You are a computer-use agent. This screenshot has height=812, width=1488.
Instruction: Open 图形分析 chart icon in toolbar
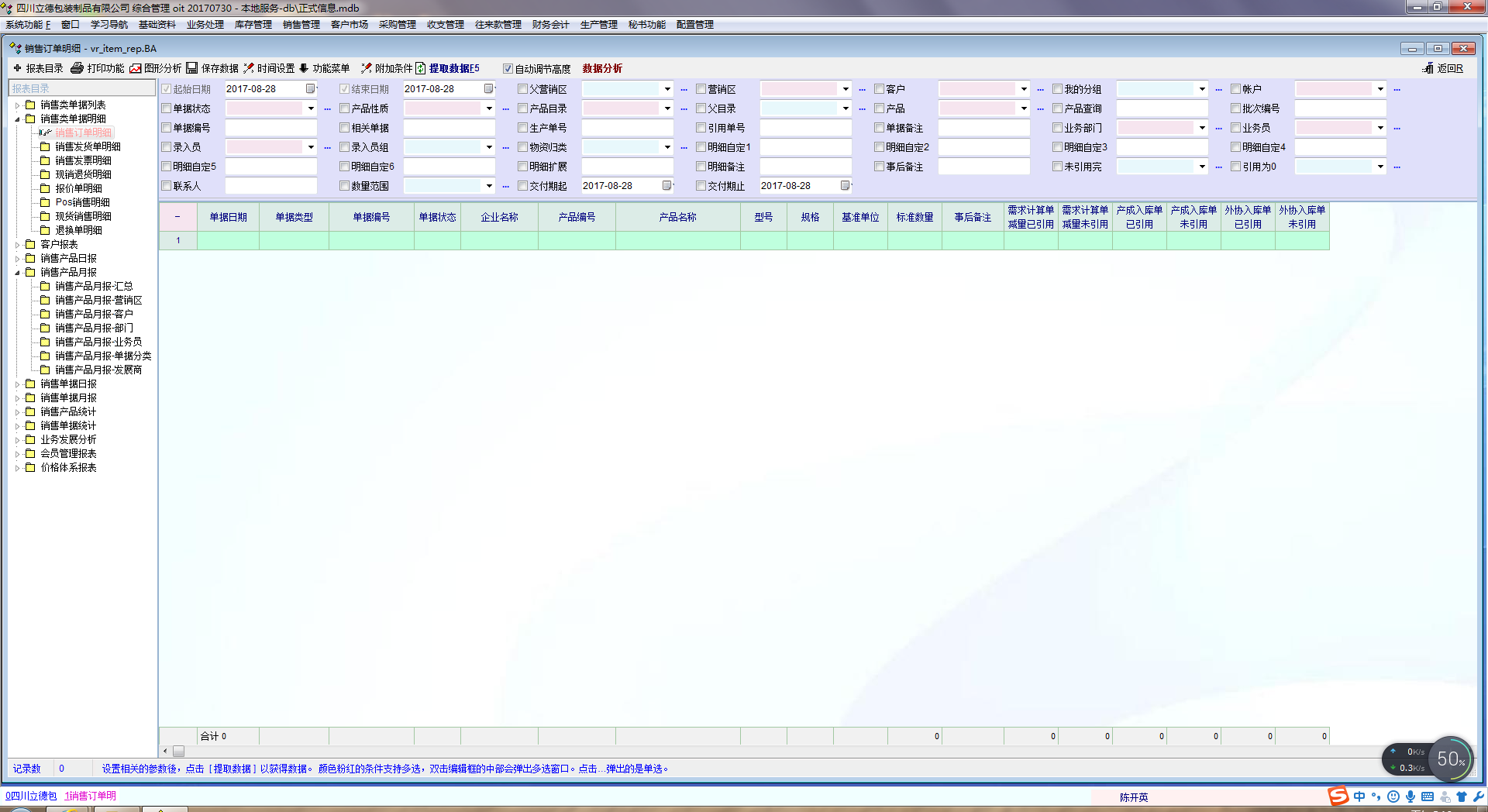point(136,68)
